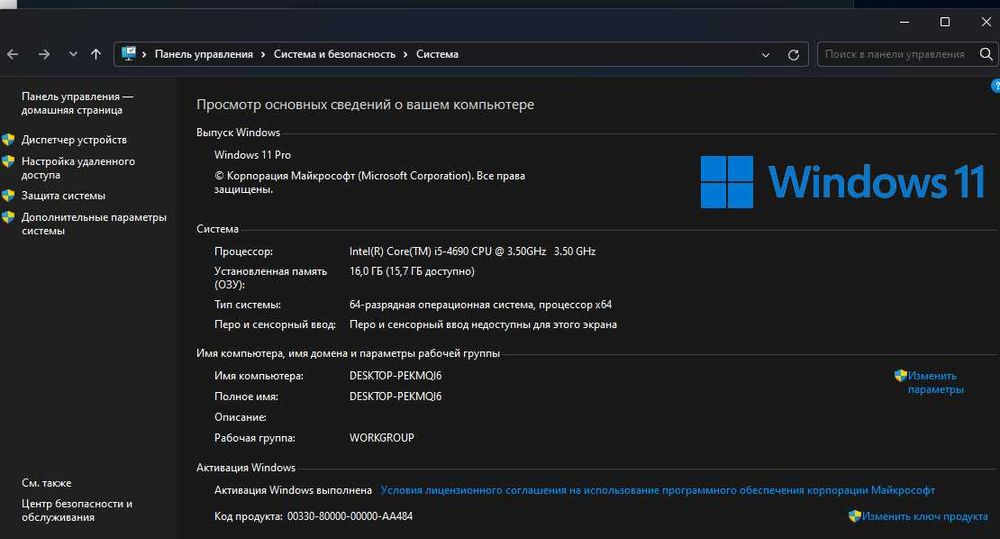
Task: Expand chevron after Система и безопасность breadcrumb
Action: [x=406, y=55]
